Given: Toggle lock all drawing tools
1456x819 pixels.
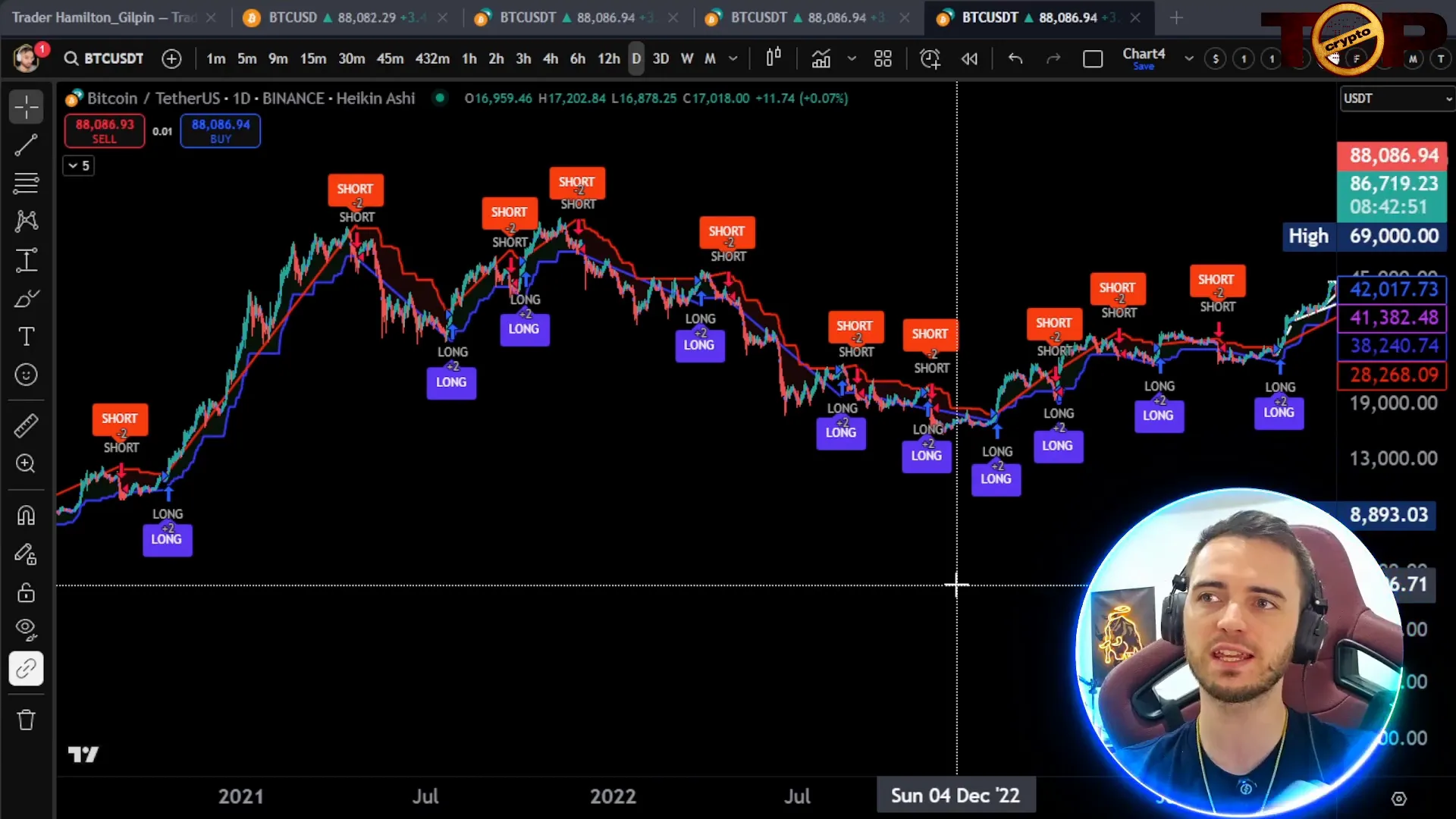Looking at the screenshot, I should pos(26,592).
